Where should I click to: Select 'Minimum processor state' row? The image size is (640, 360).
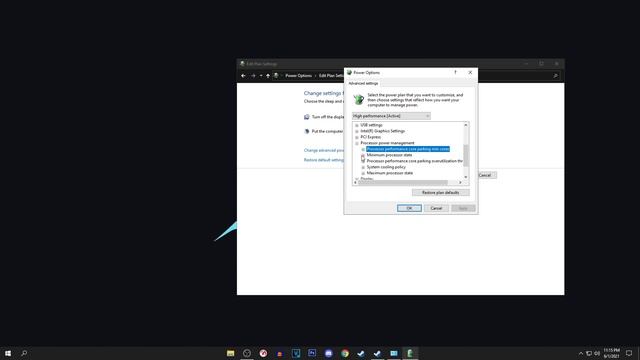pos(389,155)
